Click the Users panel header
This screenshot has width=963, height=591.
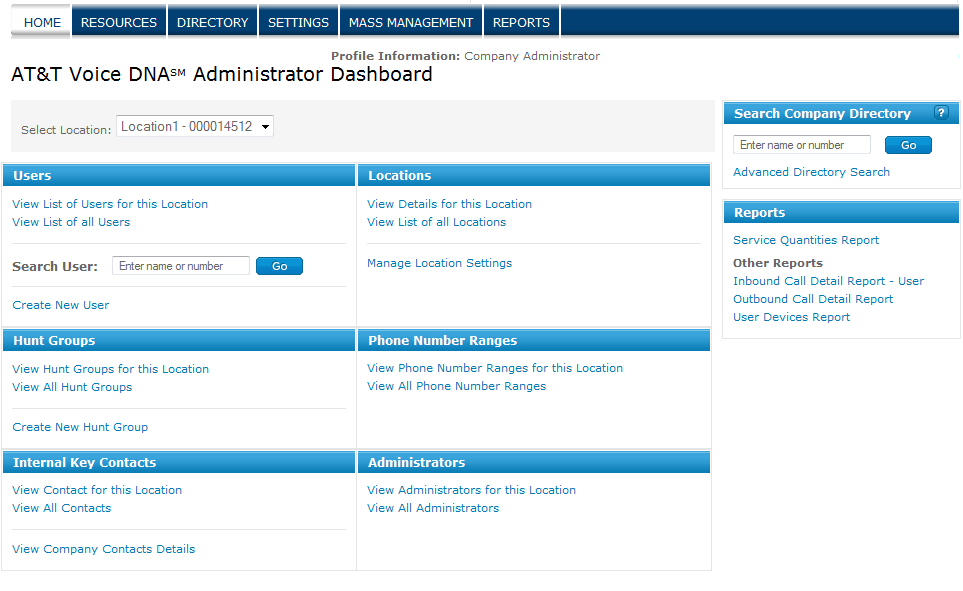tap(179, 175)
